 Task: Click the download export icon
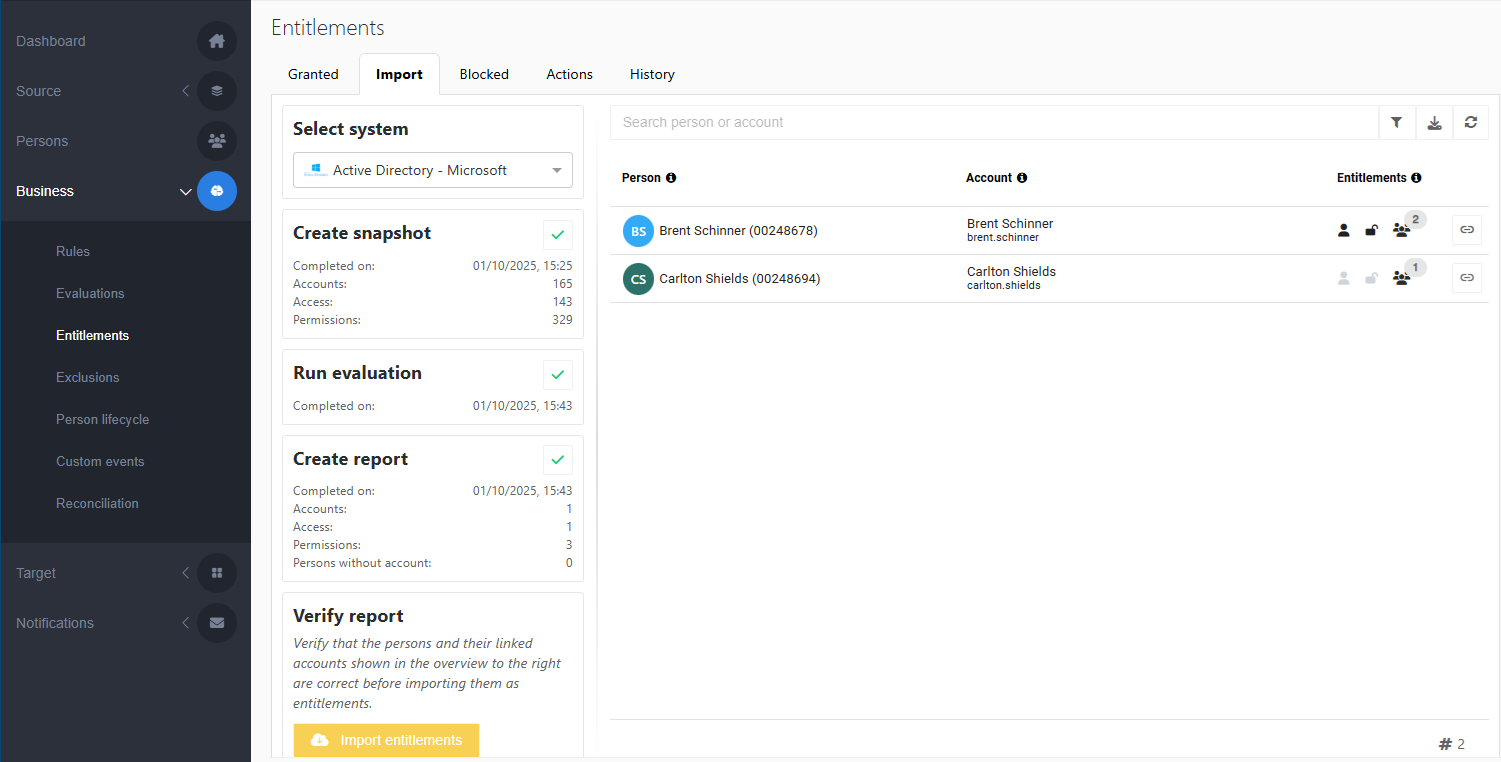pyautogui.click(x=1434, y=122)
